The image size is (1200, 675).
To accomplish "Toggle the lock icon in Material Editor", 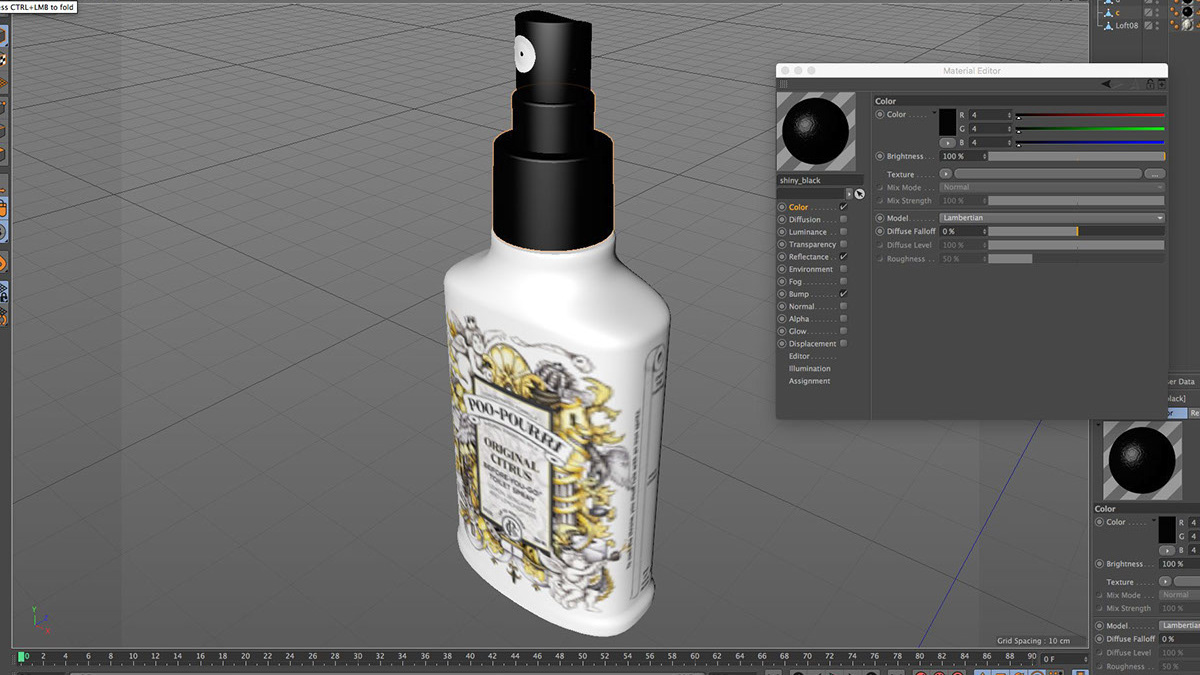I will point(1150,85).
